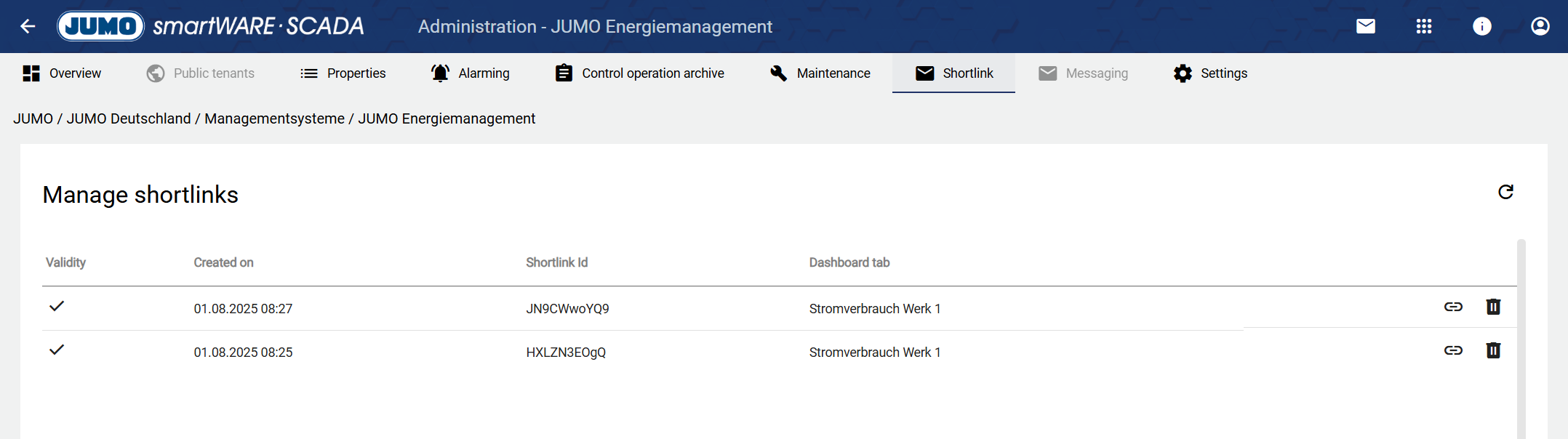Click the info icon in header

click(x=1481, y=27)
